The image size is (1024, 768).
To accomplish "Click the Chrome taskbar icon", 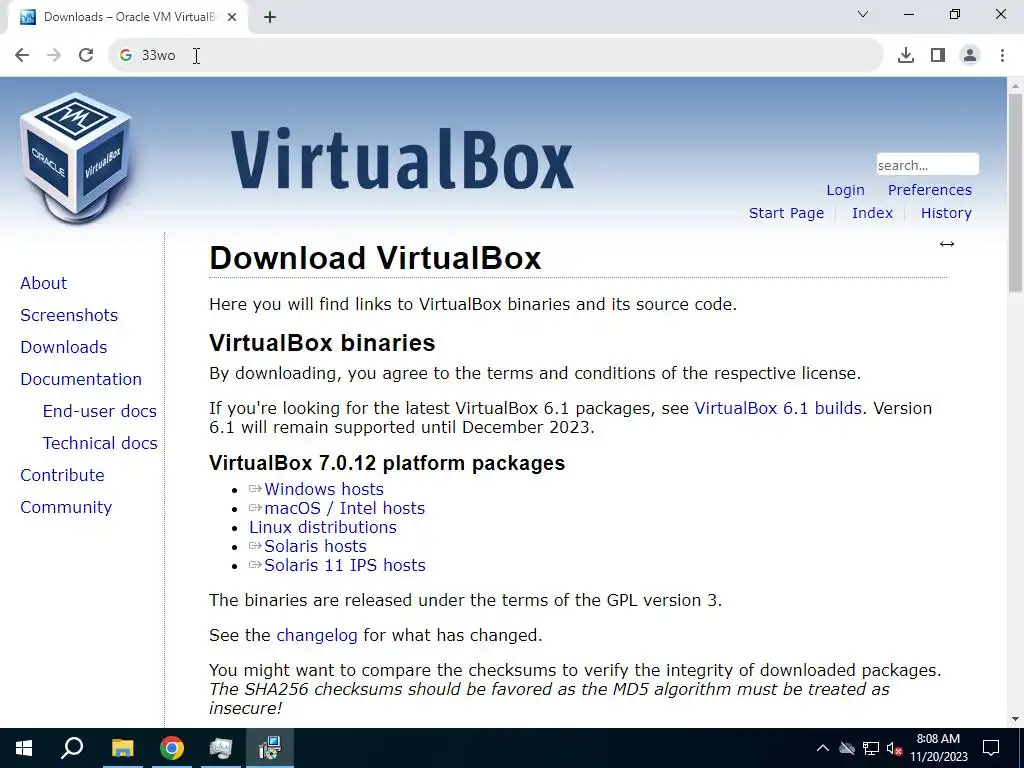I will [172, 748].
